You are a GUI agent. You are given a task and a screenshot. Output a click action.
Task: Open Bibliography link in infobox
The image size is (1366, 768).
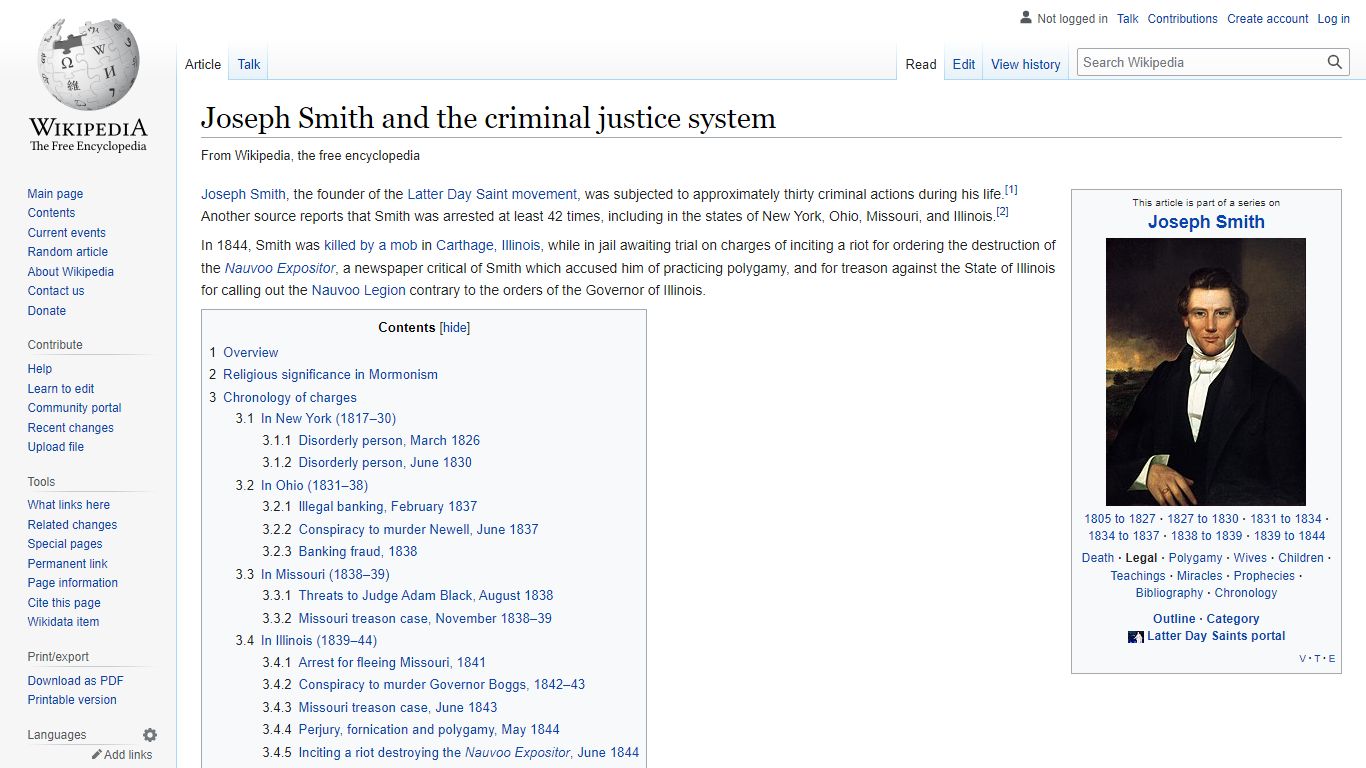pyautogui.click(x=1169, y=593)
